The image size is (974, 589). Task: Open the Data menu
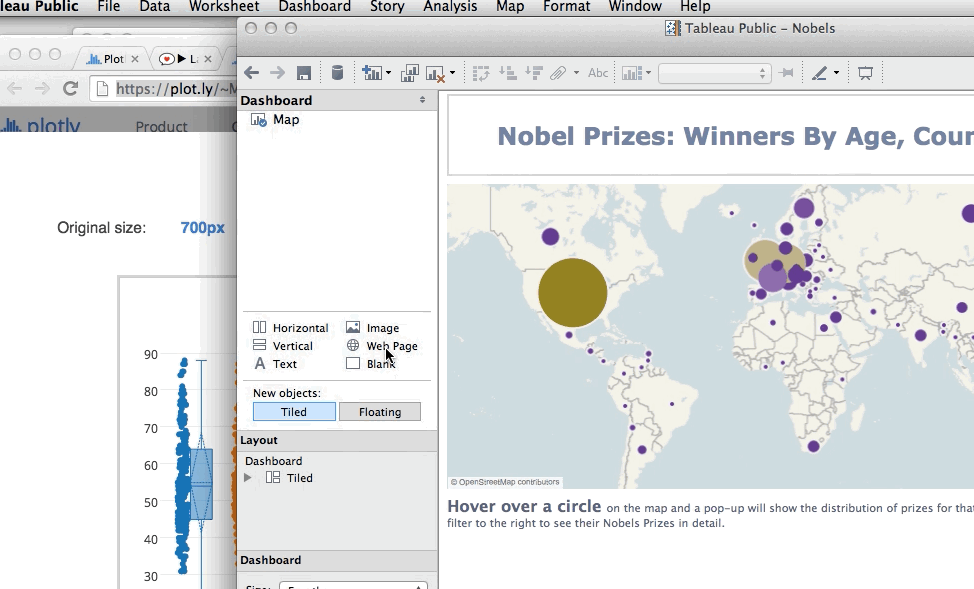tap(155, 7)
